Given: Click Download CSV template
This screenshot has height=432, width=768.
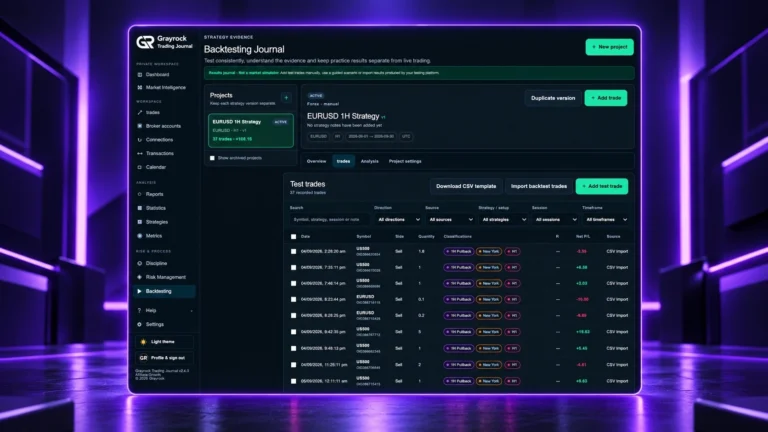Looking at the screenshot, I should coord(466,186).
